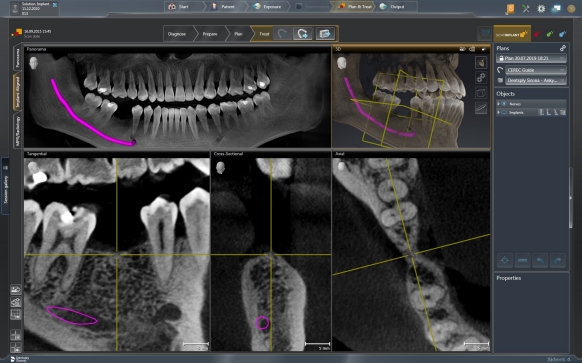This screenshot has height=363, width=582.
Task: Switch to the MPR/Radiology side tab
Action: pos(17,131)
